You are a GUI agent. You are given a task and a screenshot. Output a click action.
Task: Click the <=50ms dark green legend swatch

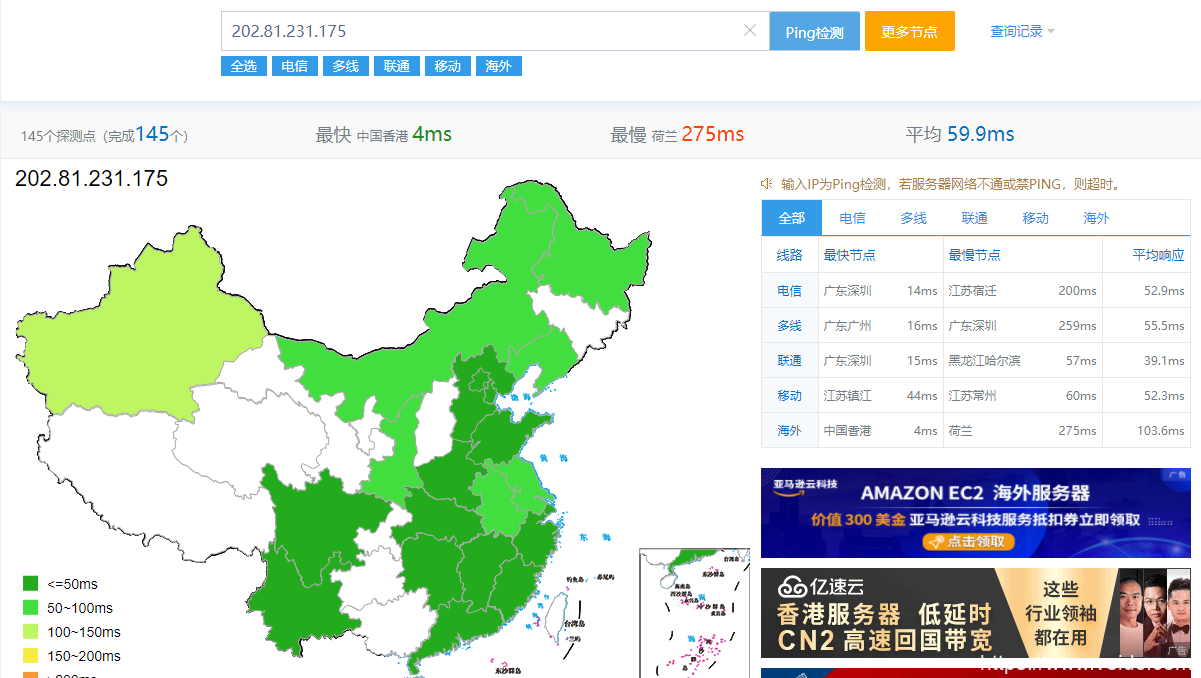point(31,581)
